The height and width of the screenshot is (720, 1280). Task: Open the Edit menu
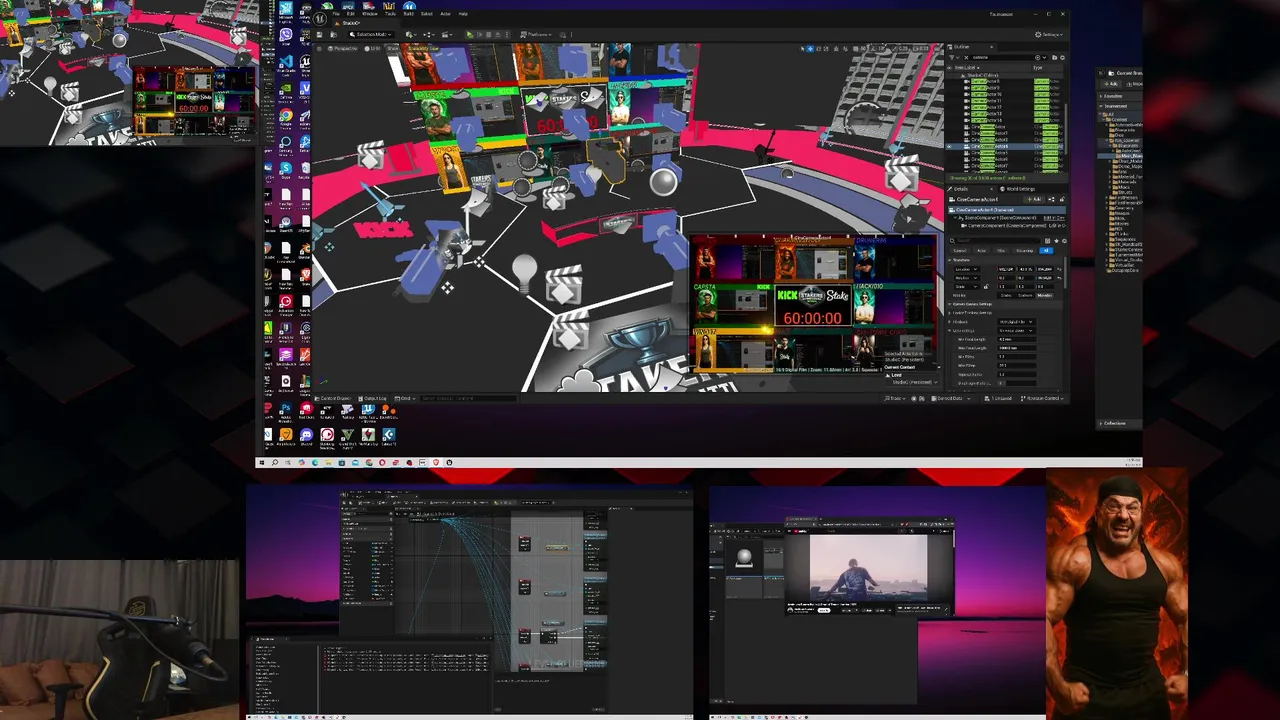pyautogui.click(x=351, y=14)
